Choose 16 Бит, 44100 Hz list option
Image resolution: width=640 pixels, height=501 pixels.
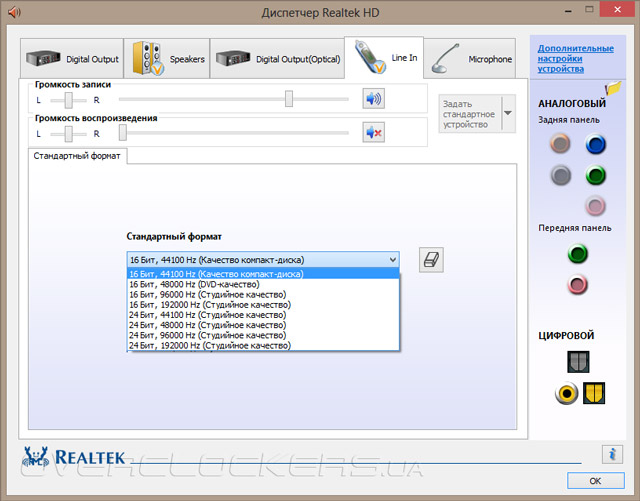click(x=263, y=274)
